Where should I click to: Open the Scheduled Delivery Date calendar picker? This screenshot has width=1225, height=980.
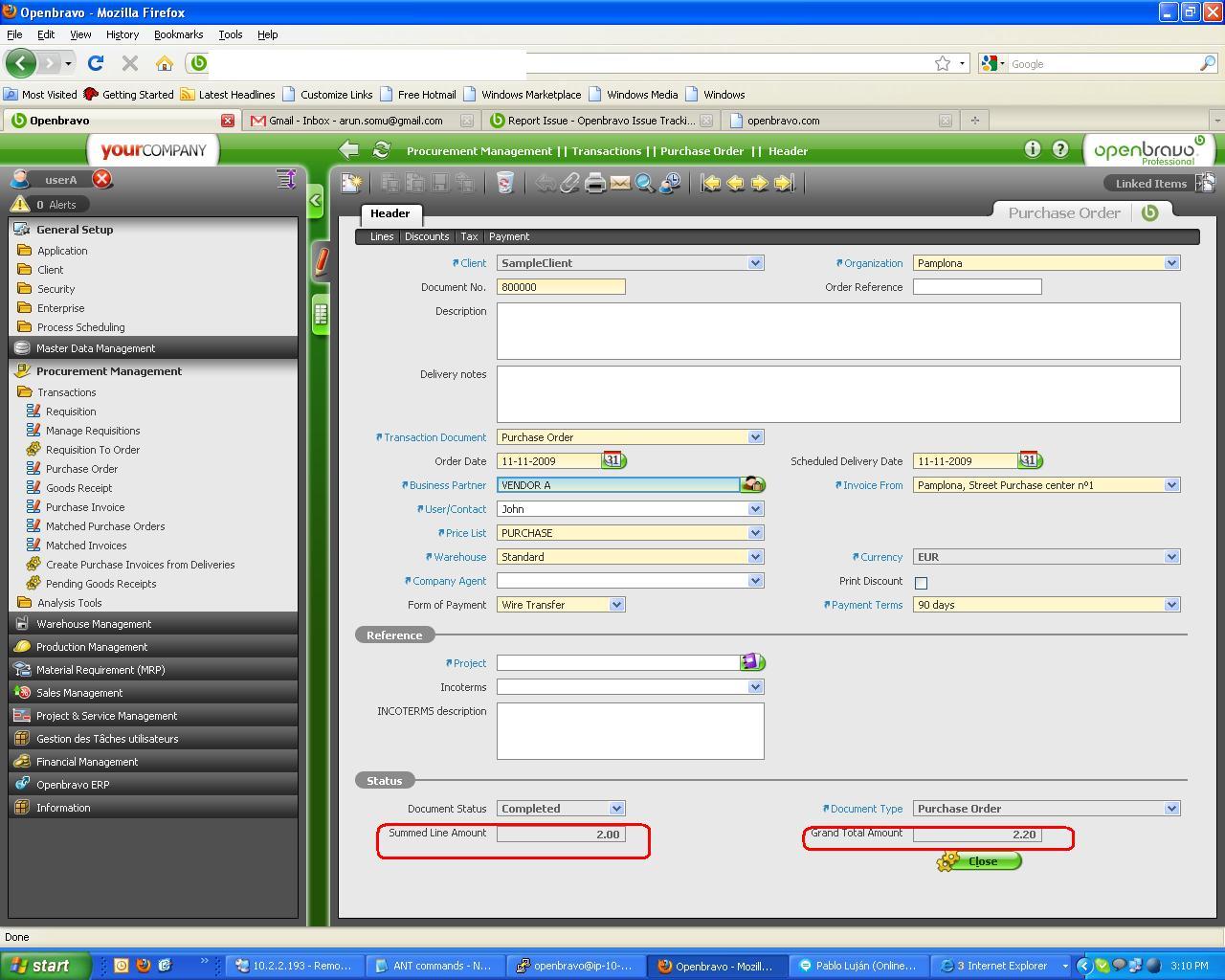click(1030, 460)
